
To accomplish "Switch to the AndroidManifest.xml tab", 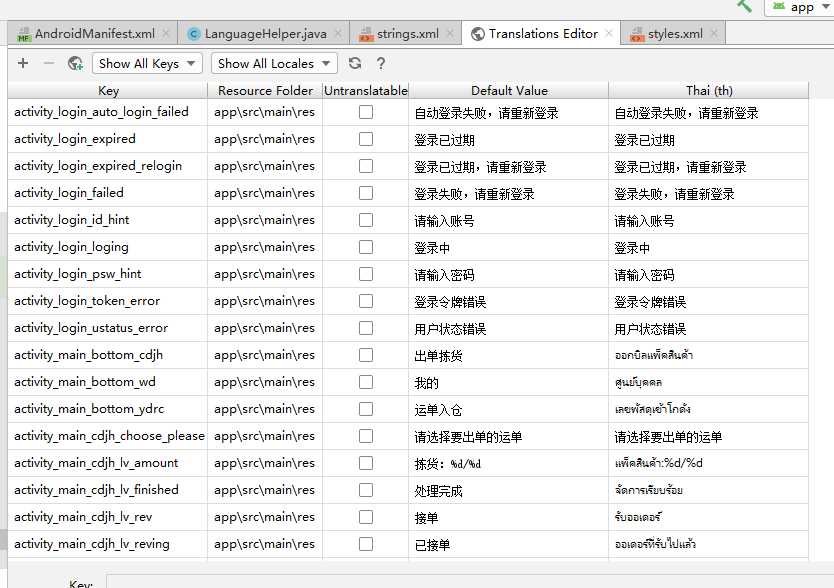I will tap(94, 34).
